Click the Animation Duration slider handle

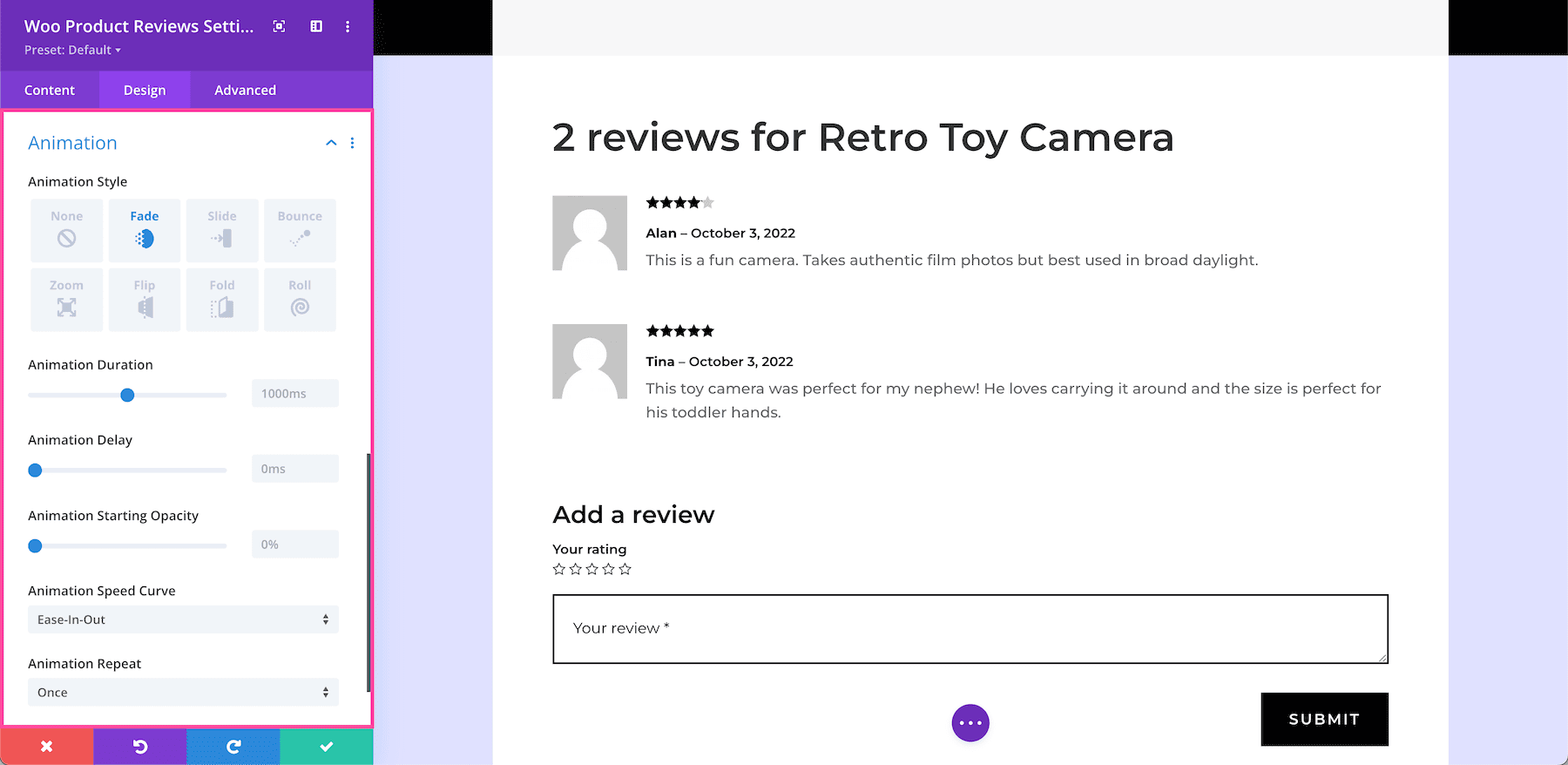pos(127,395)
